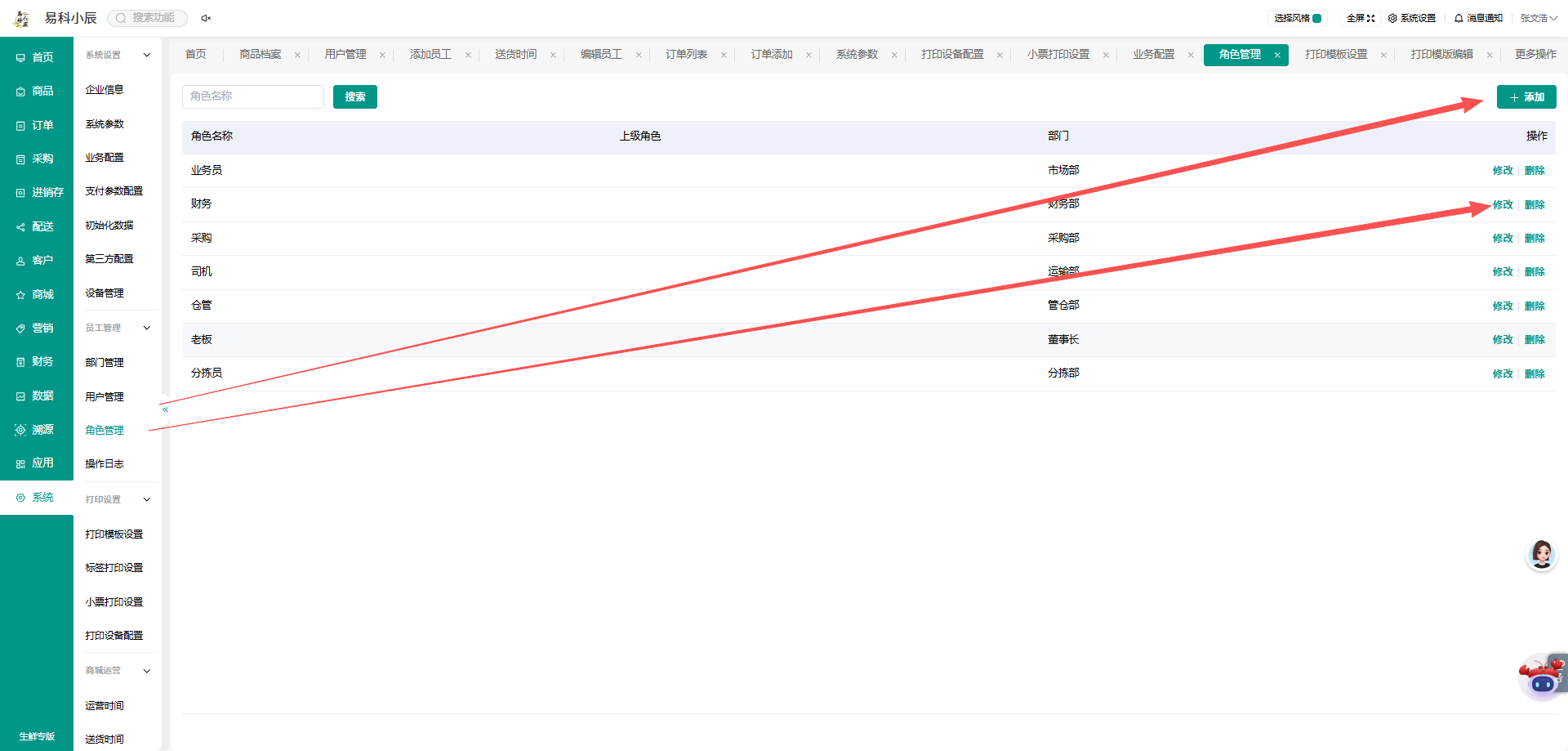The height and width of the screenshot is (751, 1568).
Task: Open the 商品 module in sidebar
Action: pos(36,92)
